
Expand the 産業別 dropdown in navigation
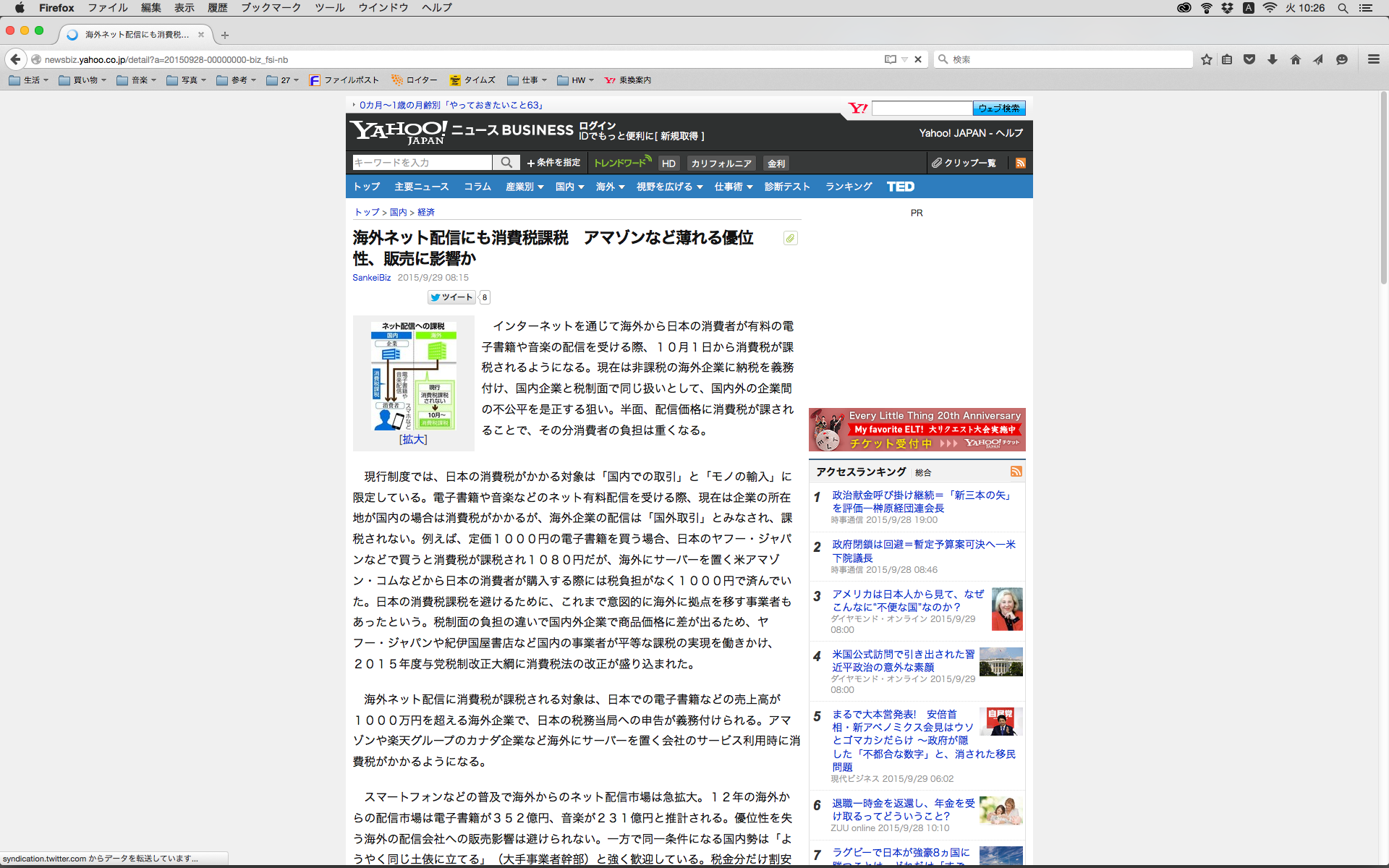click(x=524, y=187)
